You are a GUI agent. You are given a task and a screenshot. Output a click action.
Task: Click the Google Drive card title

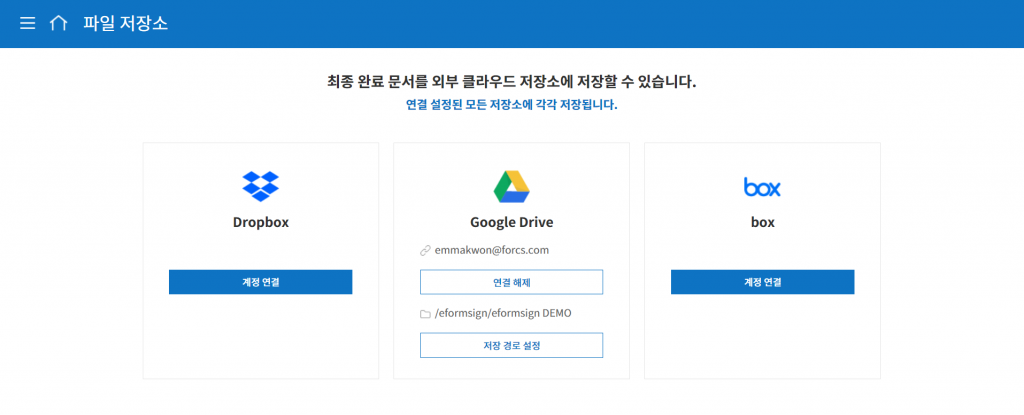coord(511,222)
